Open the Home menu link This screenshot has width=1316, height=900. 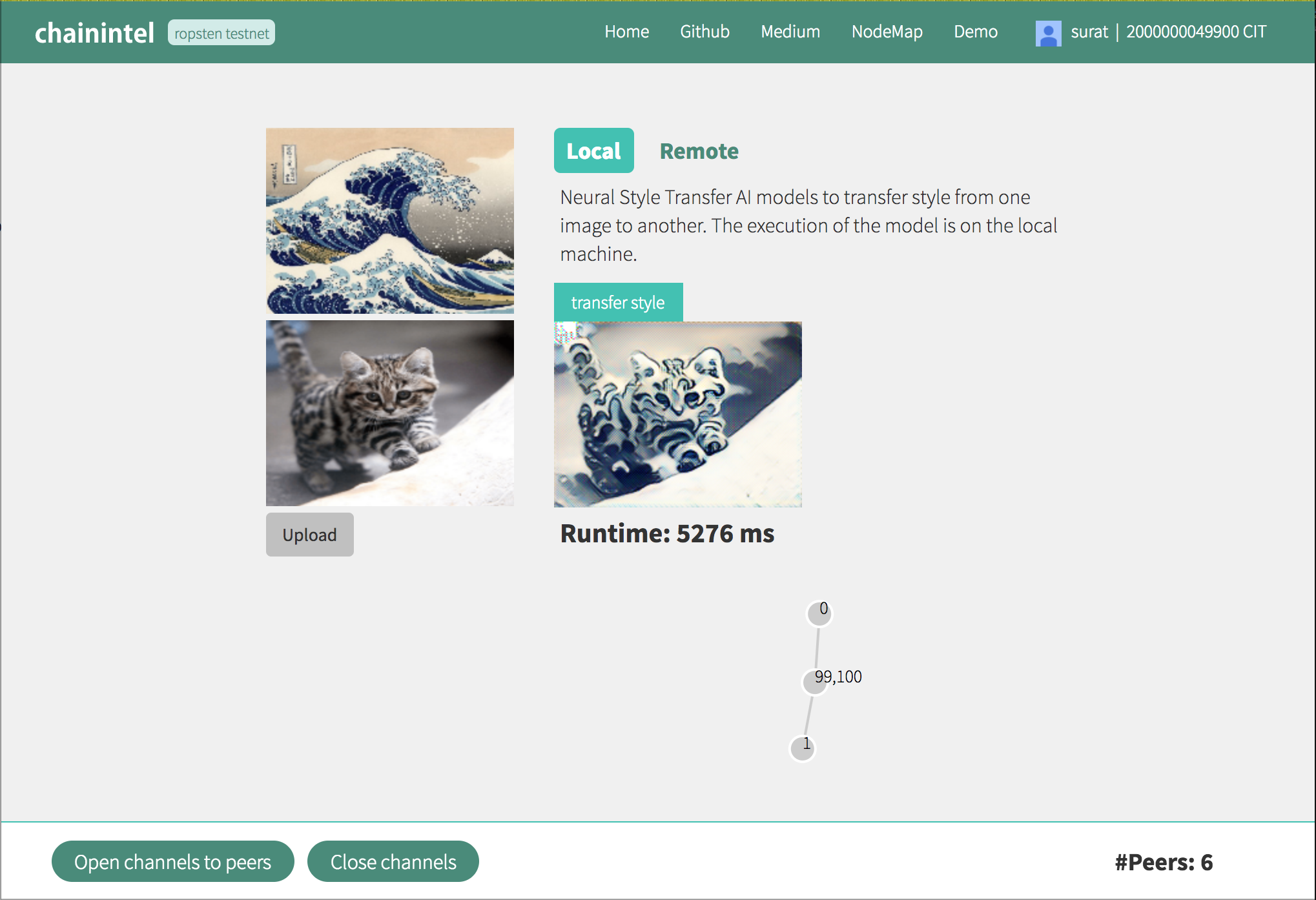point(626,32)
